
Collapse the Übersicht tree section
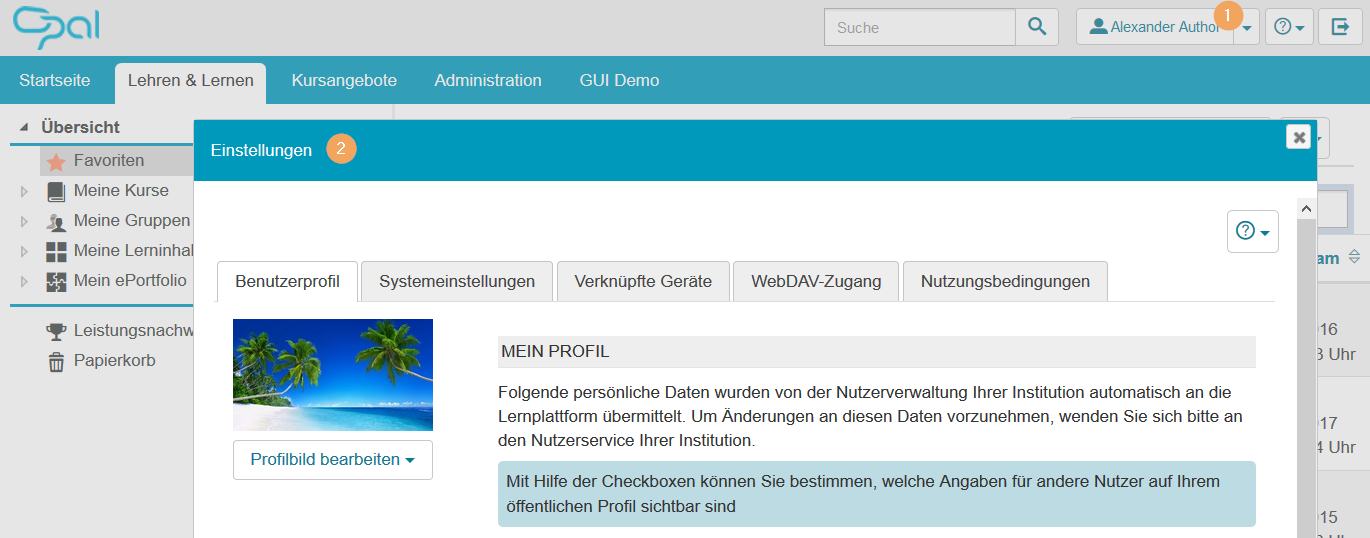tap(24, 127)
